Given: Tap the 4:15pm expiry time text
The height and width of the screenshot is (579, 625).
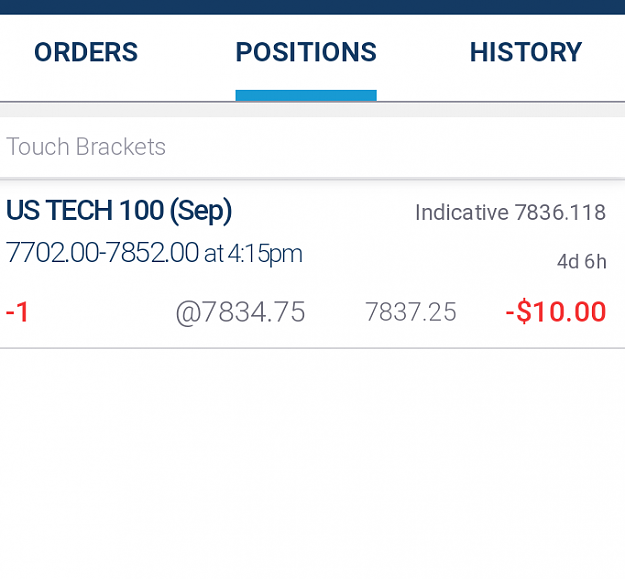Looking at the screenshot, I should pyautogui.click(x=265, y=254).
